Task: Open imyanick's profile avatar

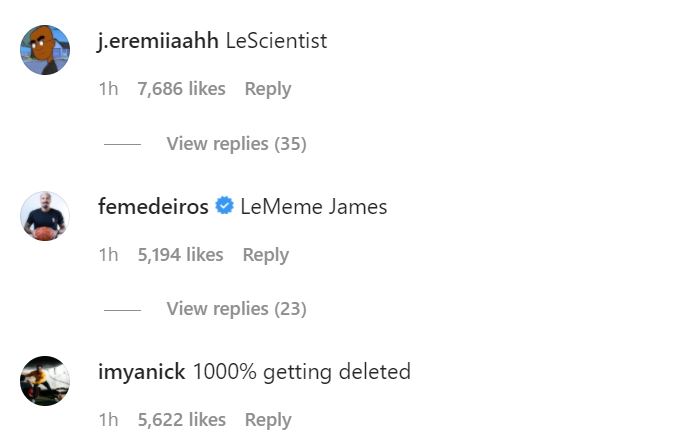Action: [45, 380]
